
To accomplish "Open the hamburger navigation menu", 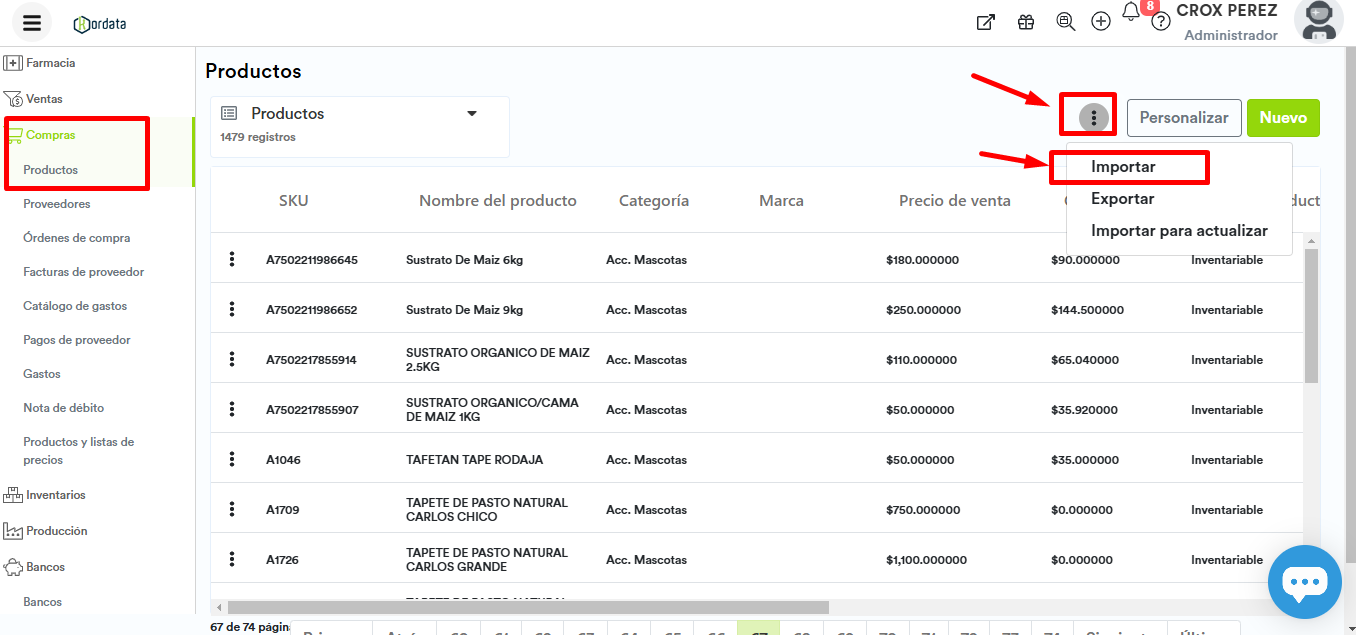I will (32, 23).
